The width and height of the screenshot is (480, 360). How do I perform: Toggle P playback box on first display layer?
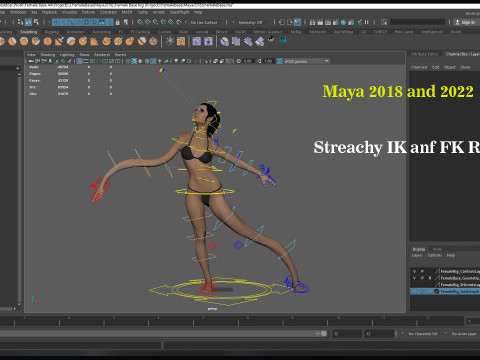click(422, 271)
